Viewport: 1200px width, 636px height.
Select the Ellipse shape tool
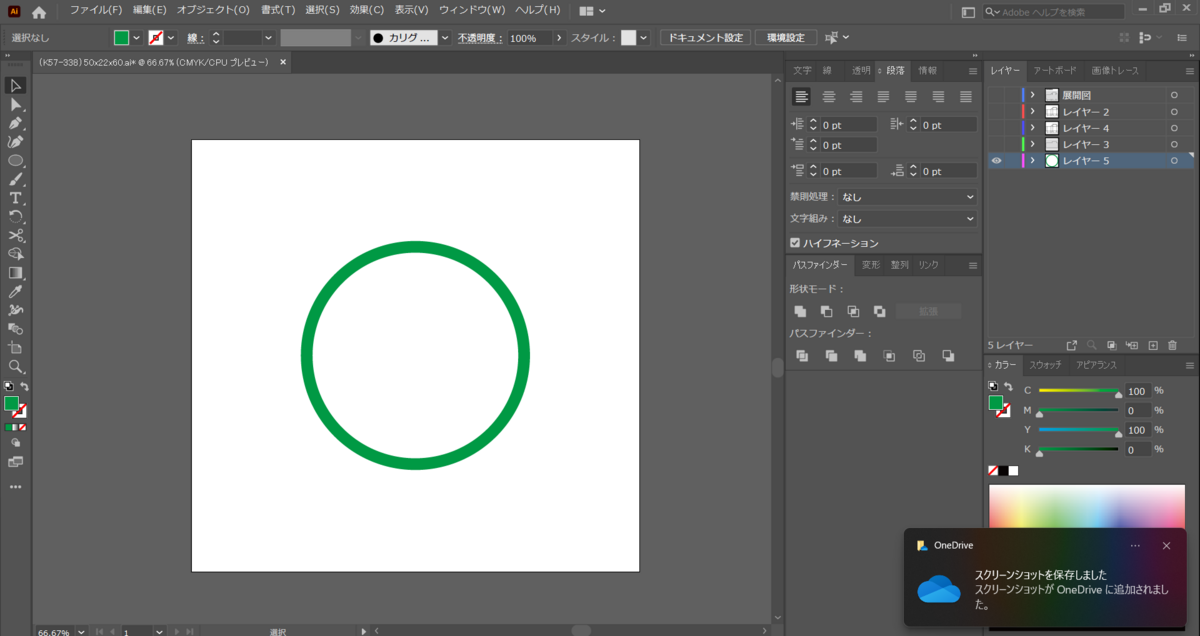pyautogui.click(x=16, y=161)
